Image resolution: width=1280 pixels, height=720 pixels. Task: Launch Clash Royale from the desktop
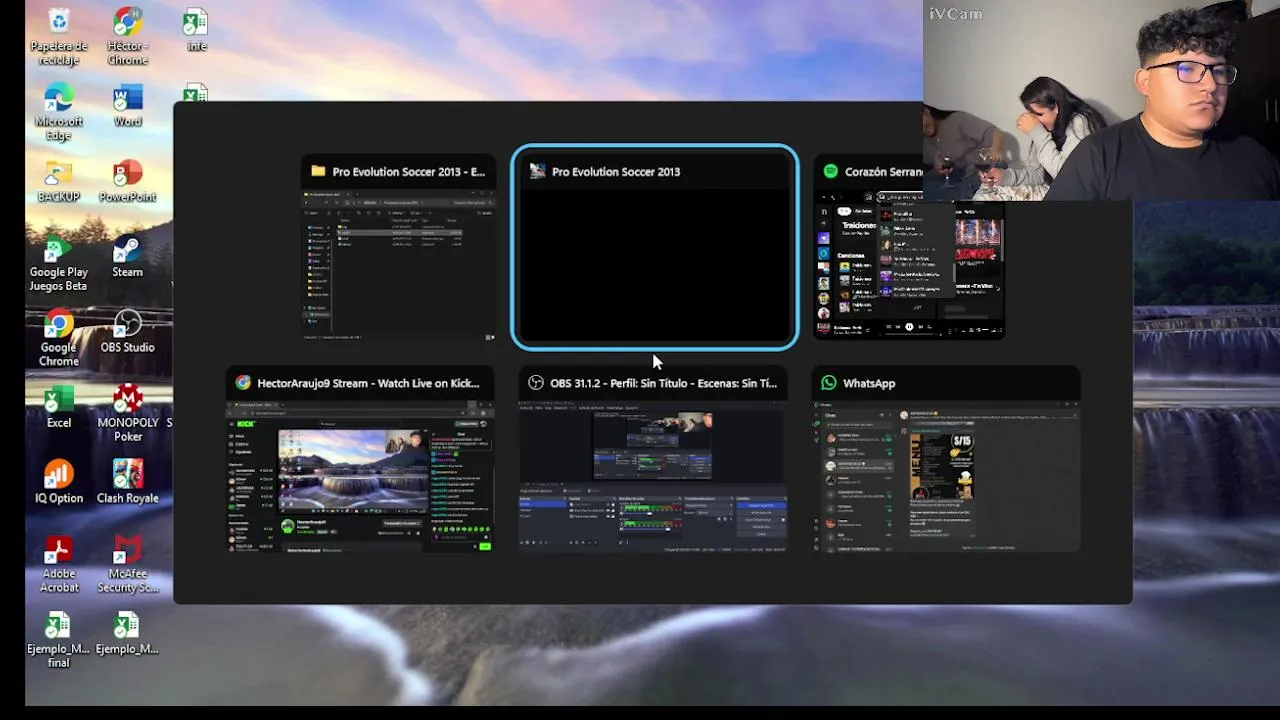(x=127, y=482)
